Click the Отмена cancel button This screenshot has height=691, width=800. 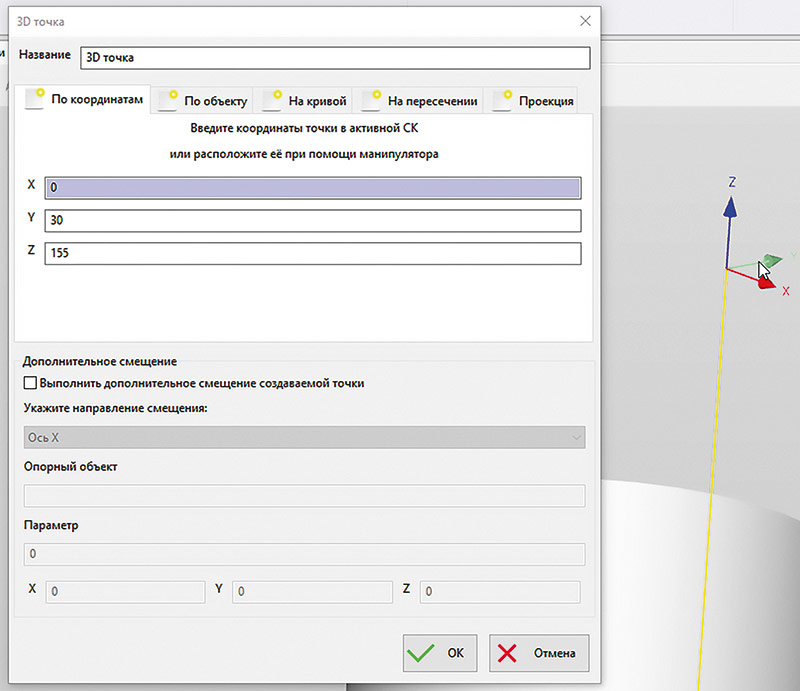[539, 653]
